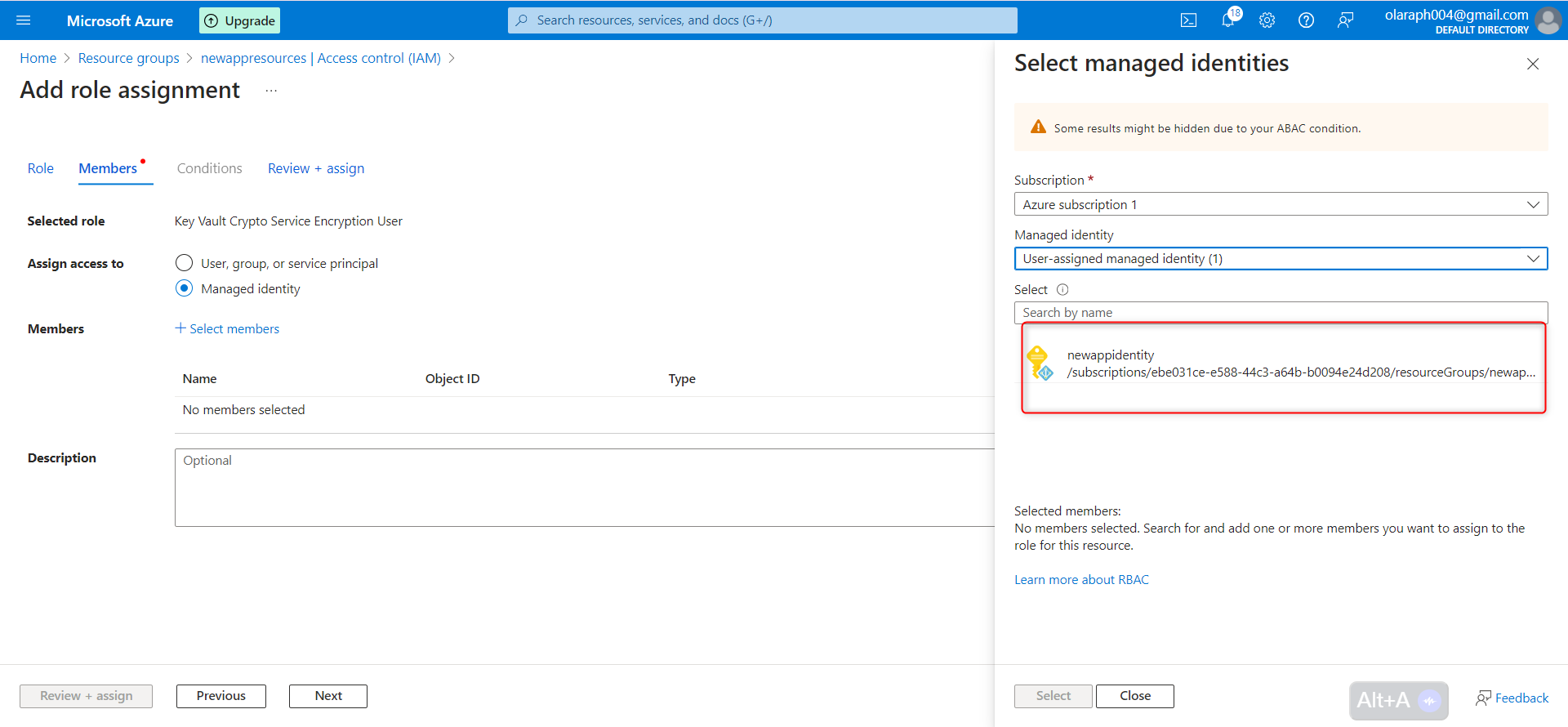Focus the portal search box
The image size is (1568, 727).
click(763, 20)
